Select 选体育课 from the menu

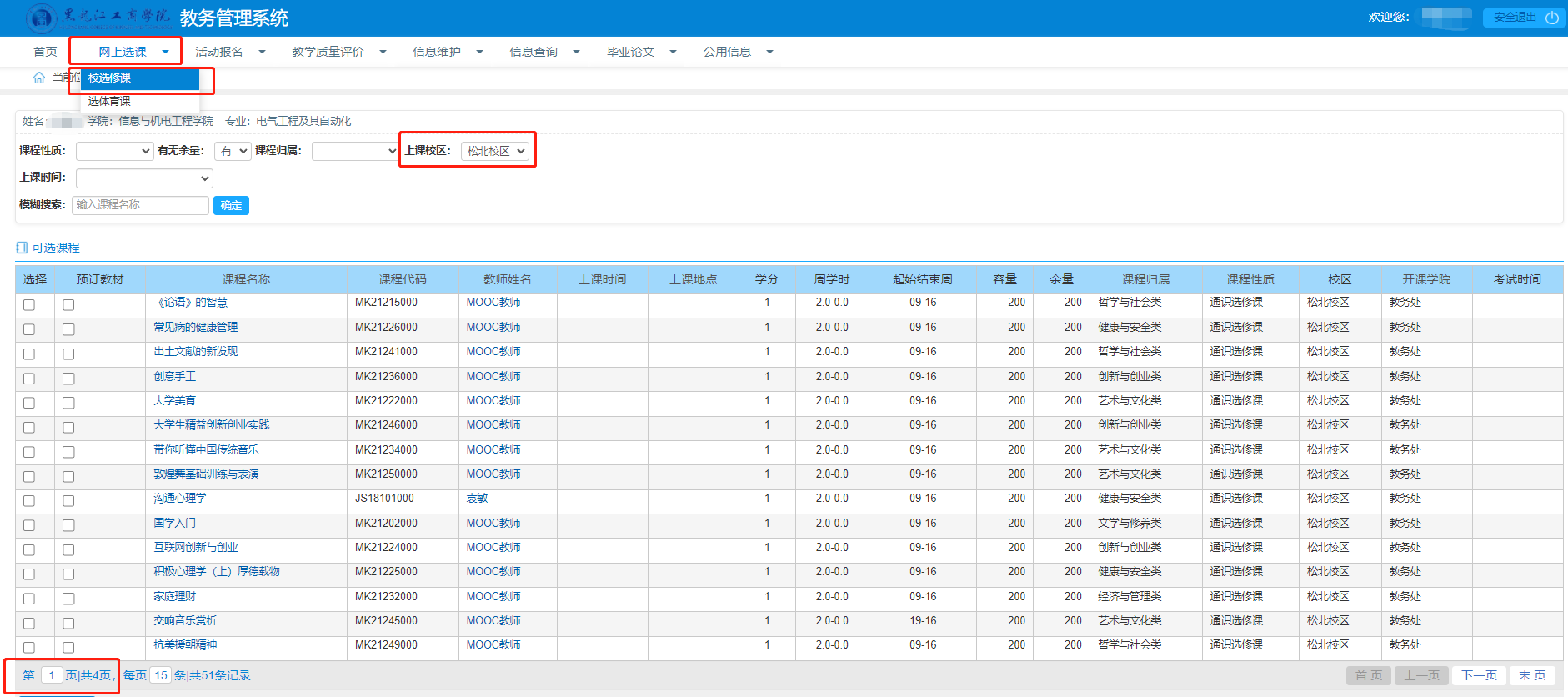click(109, 101)
